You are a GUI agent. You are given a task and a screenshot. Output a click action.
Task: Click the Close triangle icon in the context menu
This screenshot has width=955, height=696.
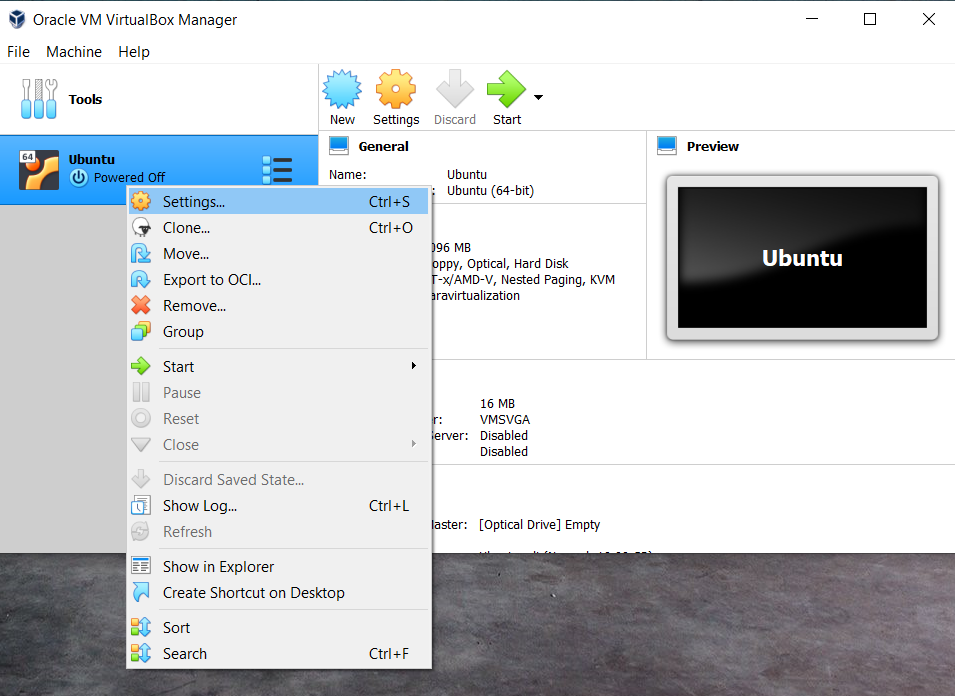[141, 445]
